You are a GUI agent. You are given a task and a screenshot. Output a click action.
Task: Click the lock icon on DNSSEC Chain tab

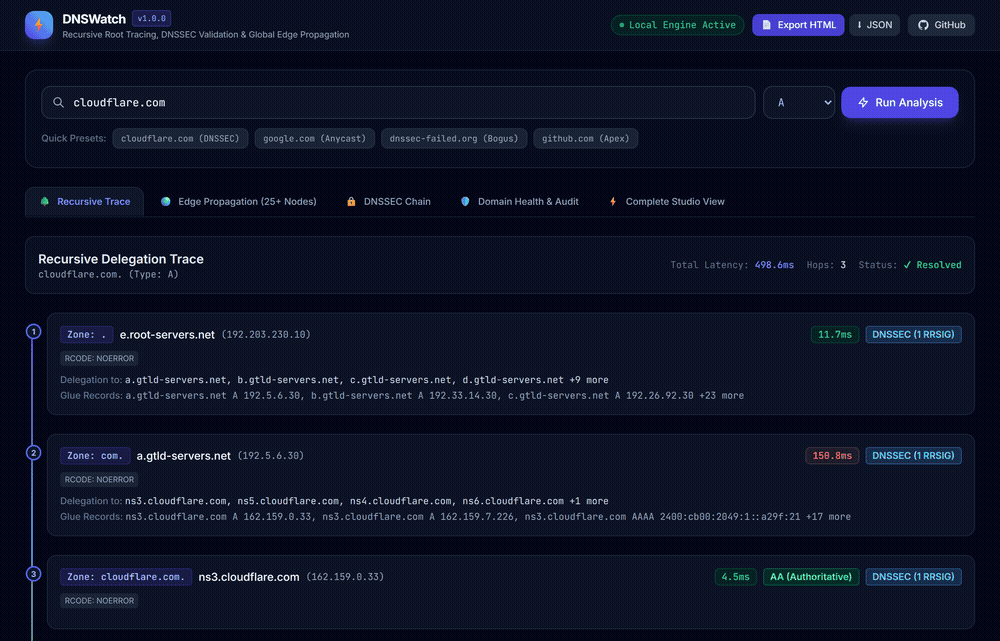pos(351,202)
